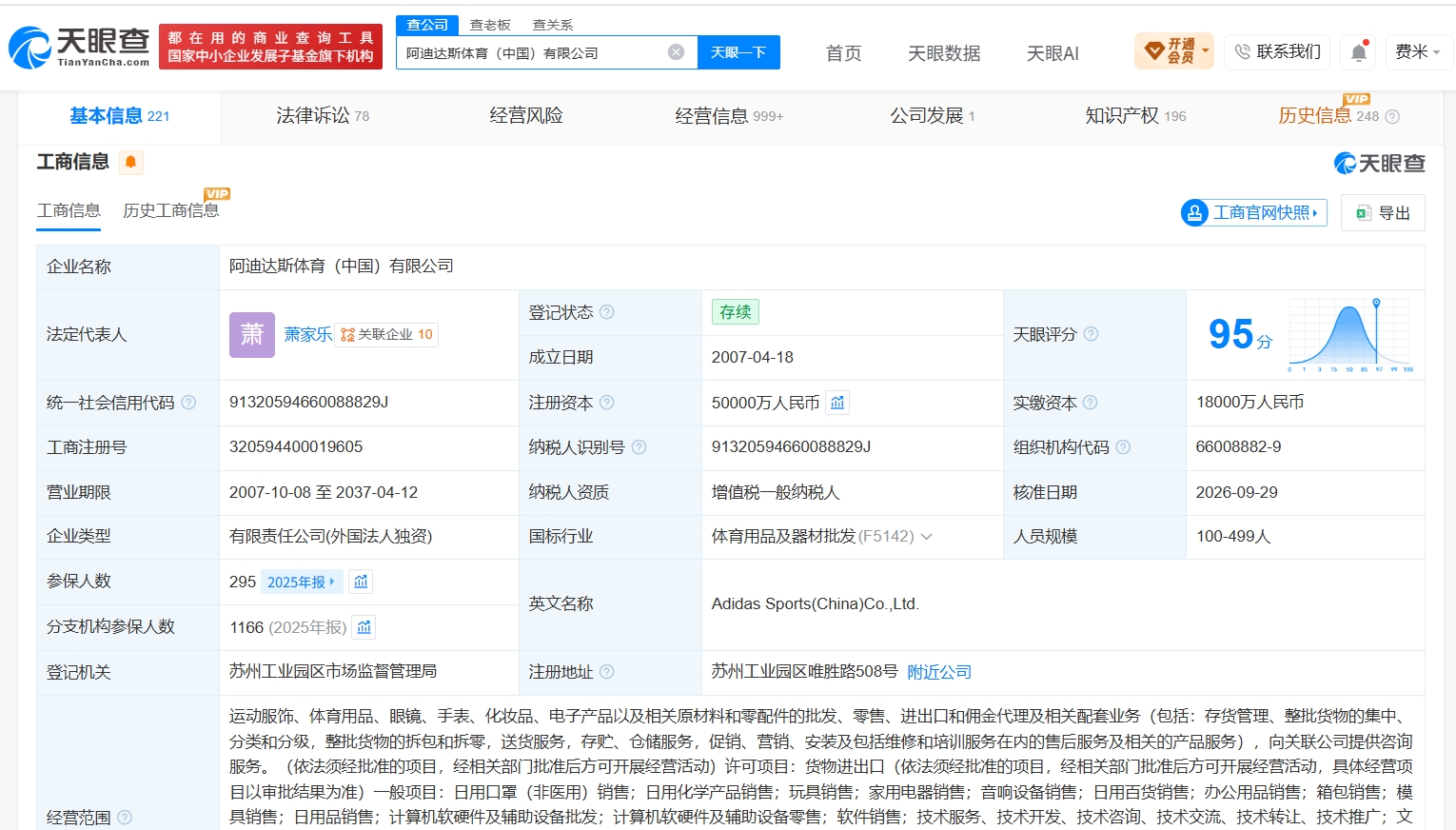The image size is (1456, 830).
Task: Open the 历史工商信息 sub-tab
Action: [x=171, y=210]
